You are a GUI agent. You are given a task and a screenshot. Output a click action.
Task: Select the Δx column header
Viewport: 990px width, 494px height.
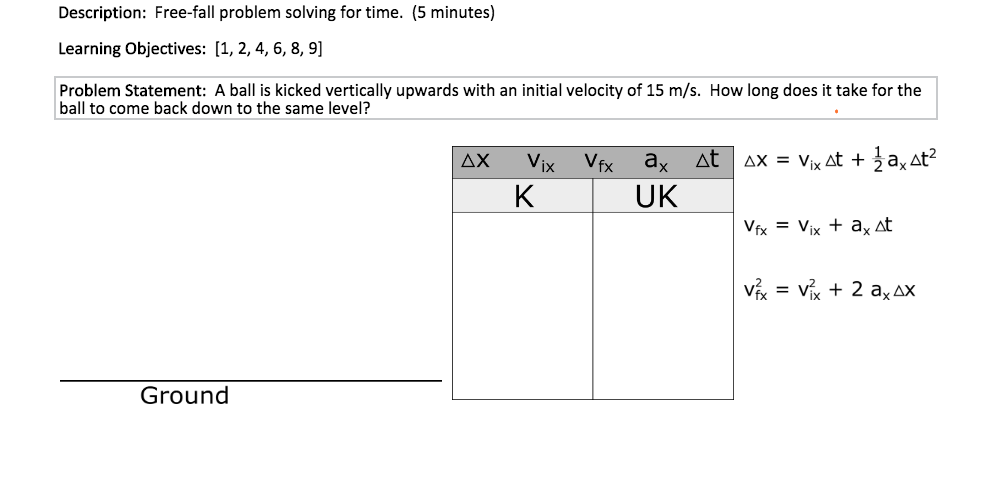[x=475, y=160]
